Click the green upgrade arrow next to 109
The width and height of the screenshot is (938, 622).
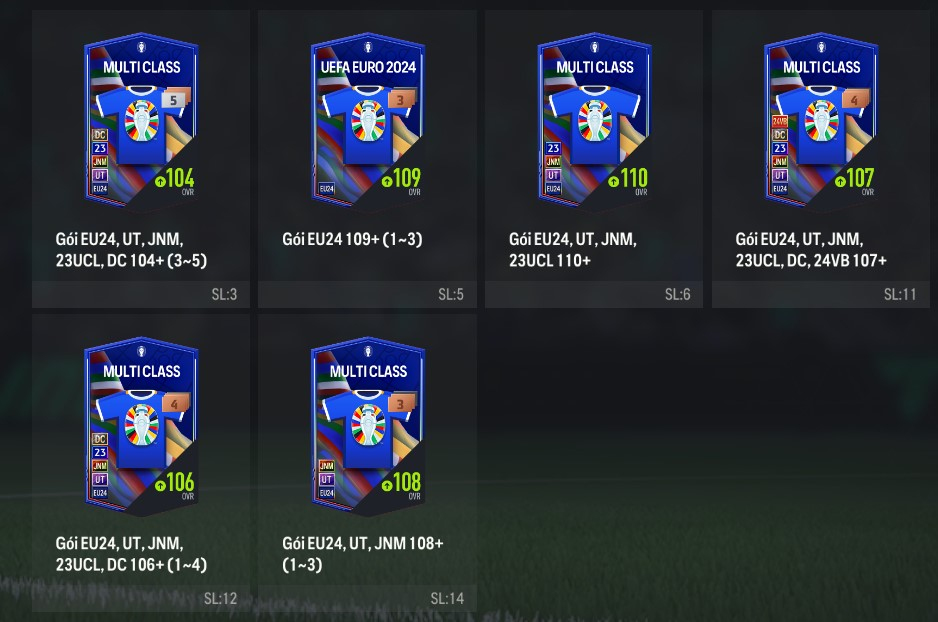click(386, 181)
